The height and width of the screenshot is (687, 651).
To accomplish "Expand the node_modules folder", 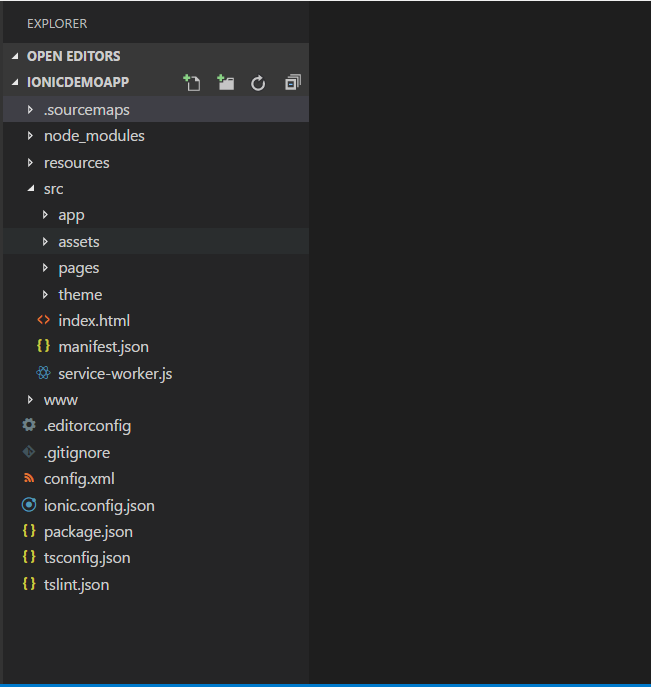I will click(156, 136).
